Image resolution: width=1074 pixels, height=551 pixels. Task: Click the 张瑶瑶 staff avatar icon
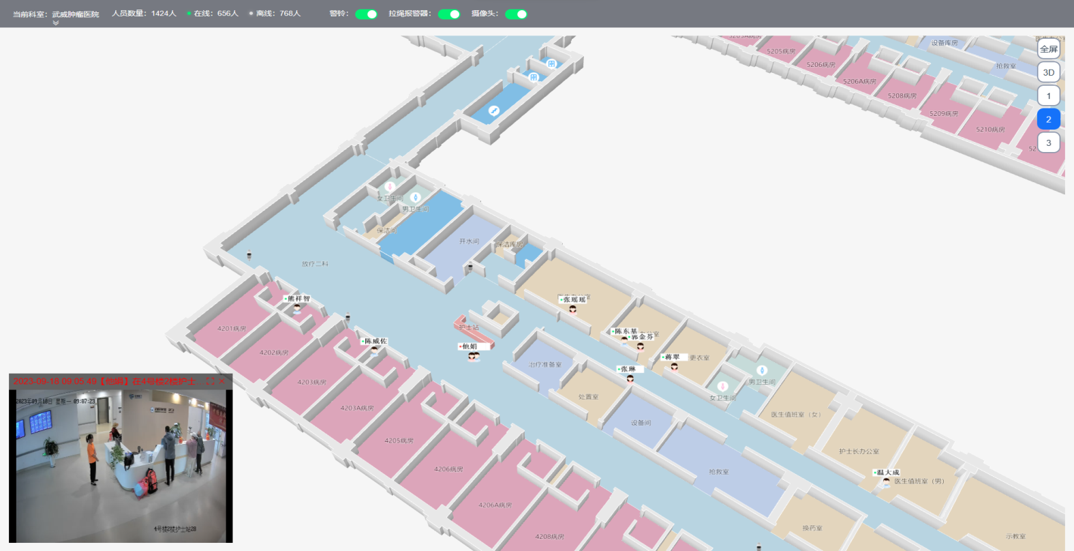[572, 309]
